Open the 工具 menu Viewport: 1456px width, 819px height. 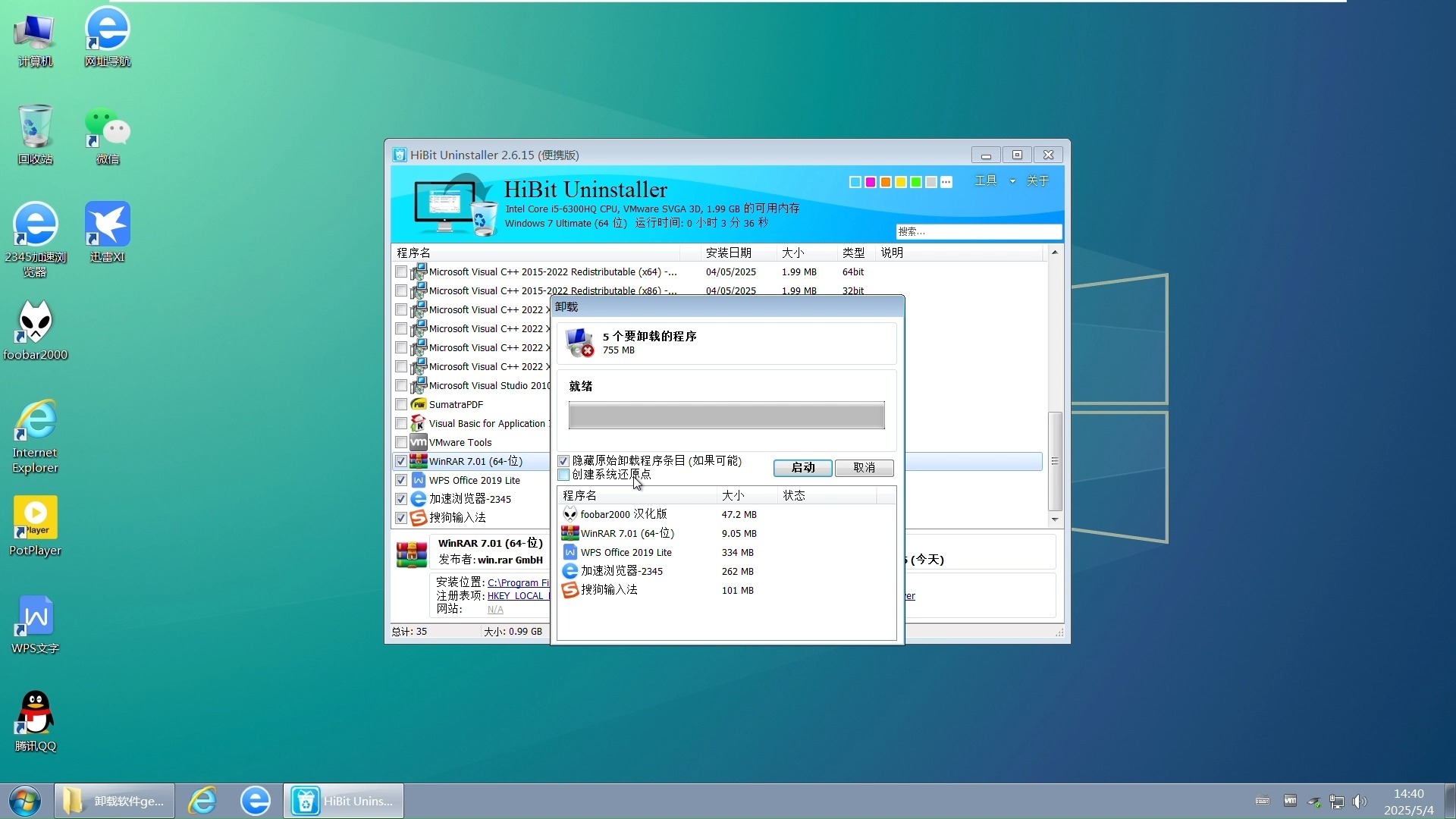(x=986, y=180)
